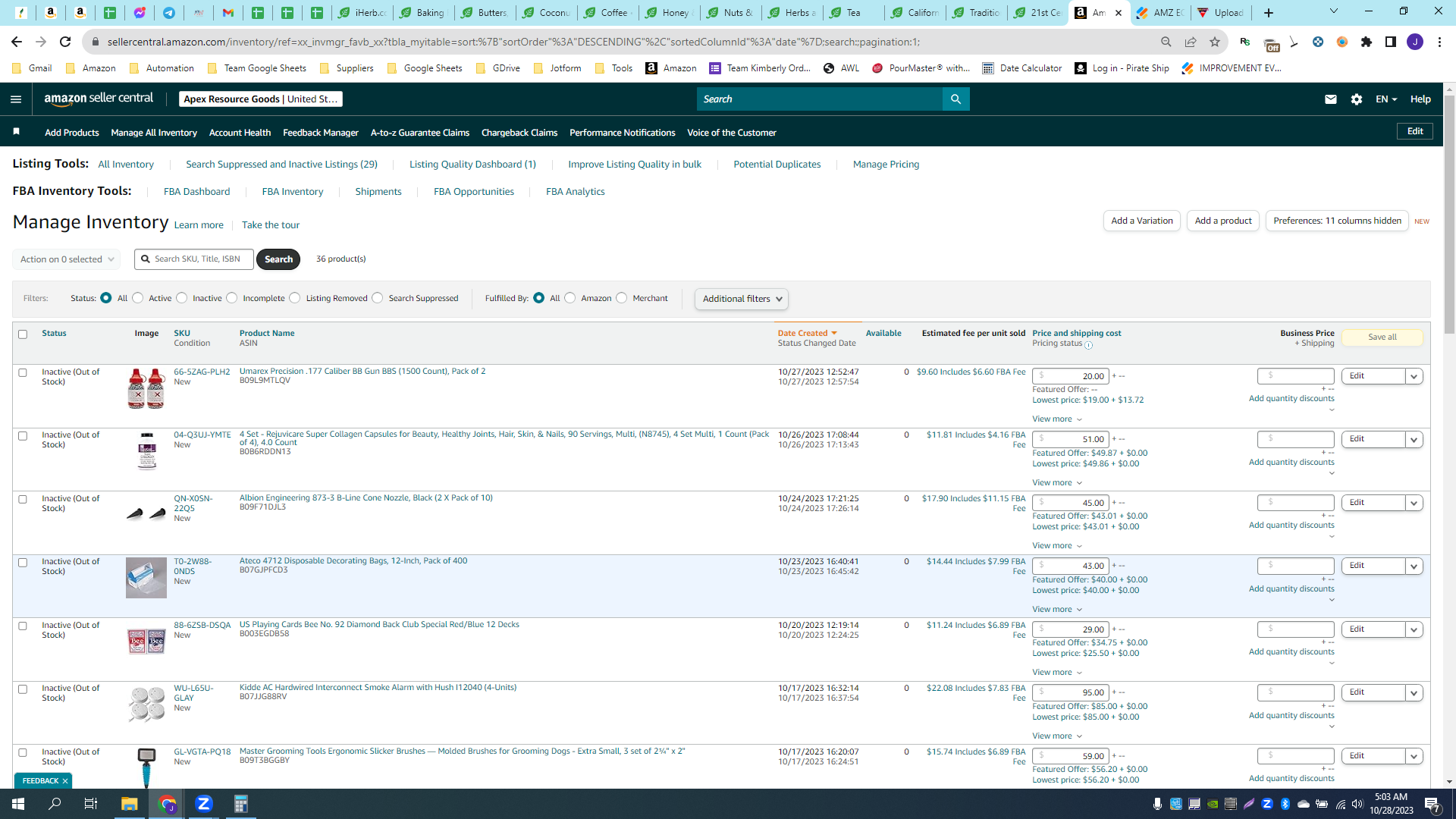Open the Seller Central hamburger menu
The height and width of the screenshot is (819, 1456).
[x=16, y=99]
